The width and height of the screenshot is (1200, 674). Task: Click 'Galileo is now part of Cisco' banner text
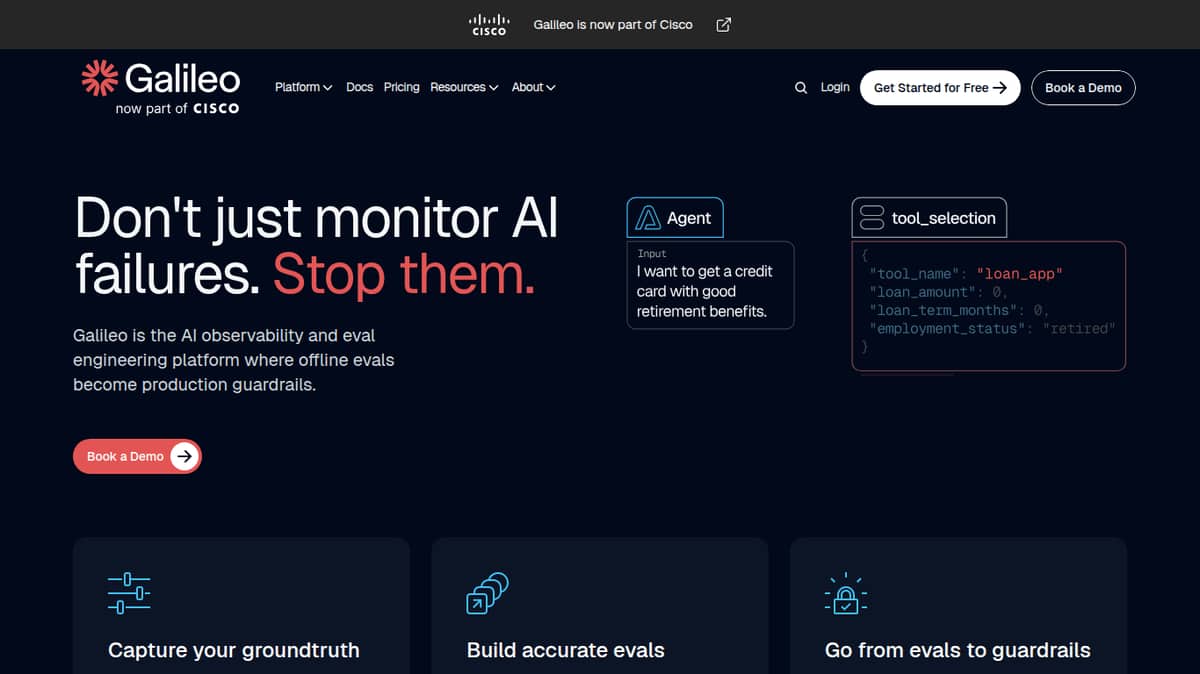[613, 25]
